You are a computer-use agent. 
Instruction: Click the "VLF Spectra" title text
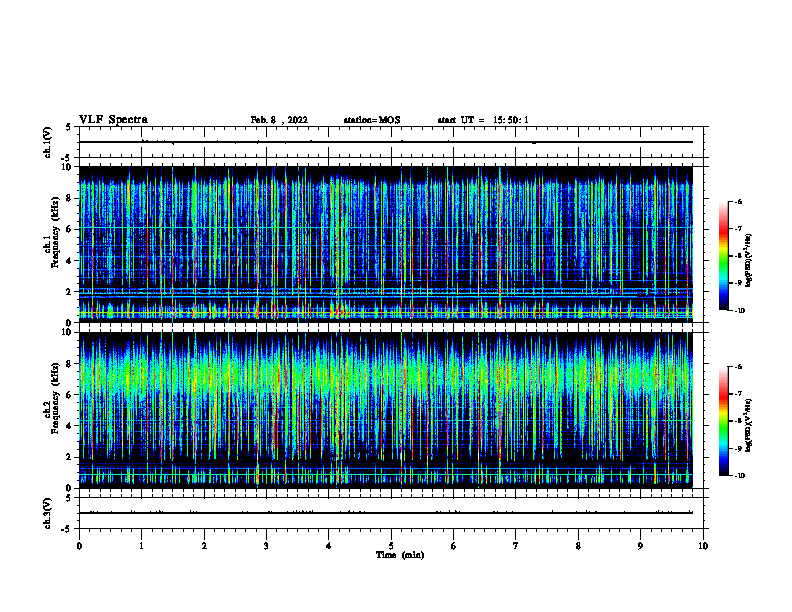[113, 120]
